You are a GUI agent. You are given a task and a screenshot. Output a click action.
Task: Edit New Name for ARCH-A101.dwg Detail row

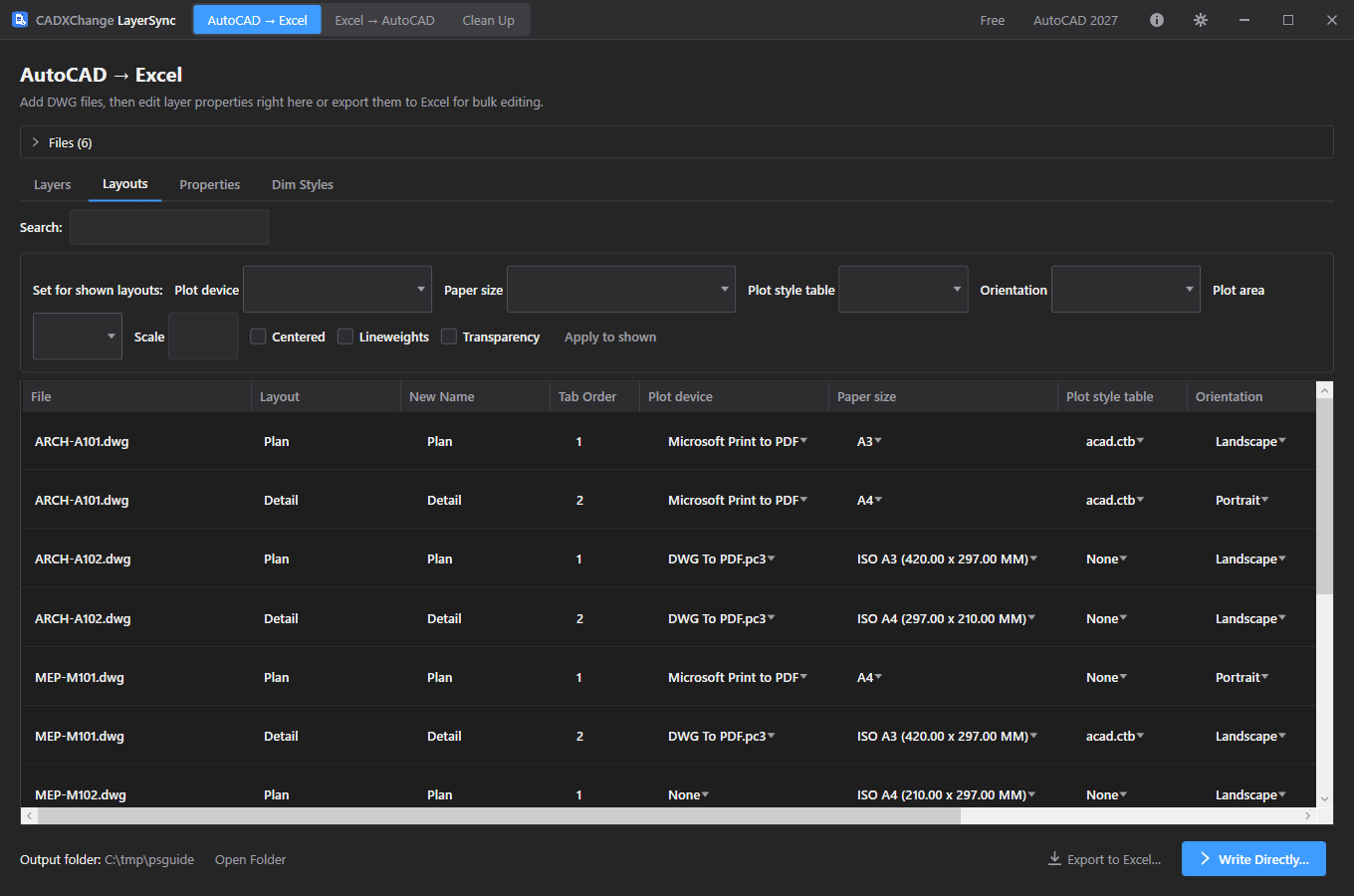pos(444,500)
